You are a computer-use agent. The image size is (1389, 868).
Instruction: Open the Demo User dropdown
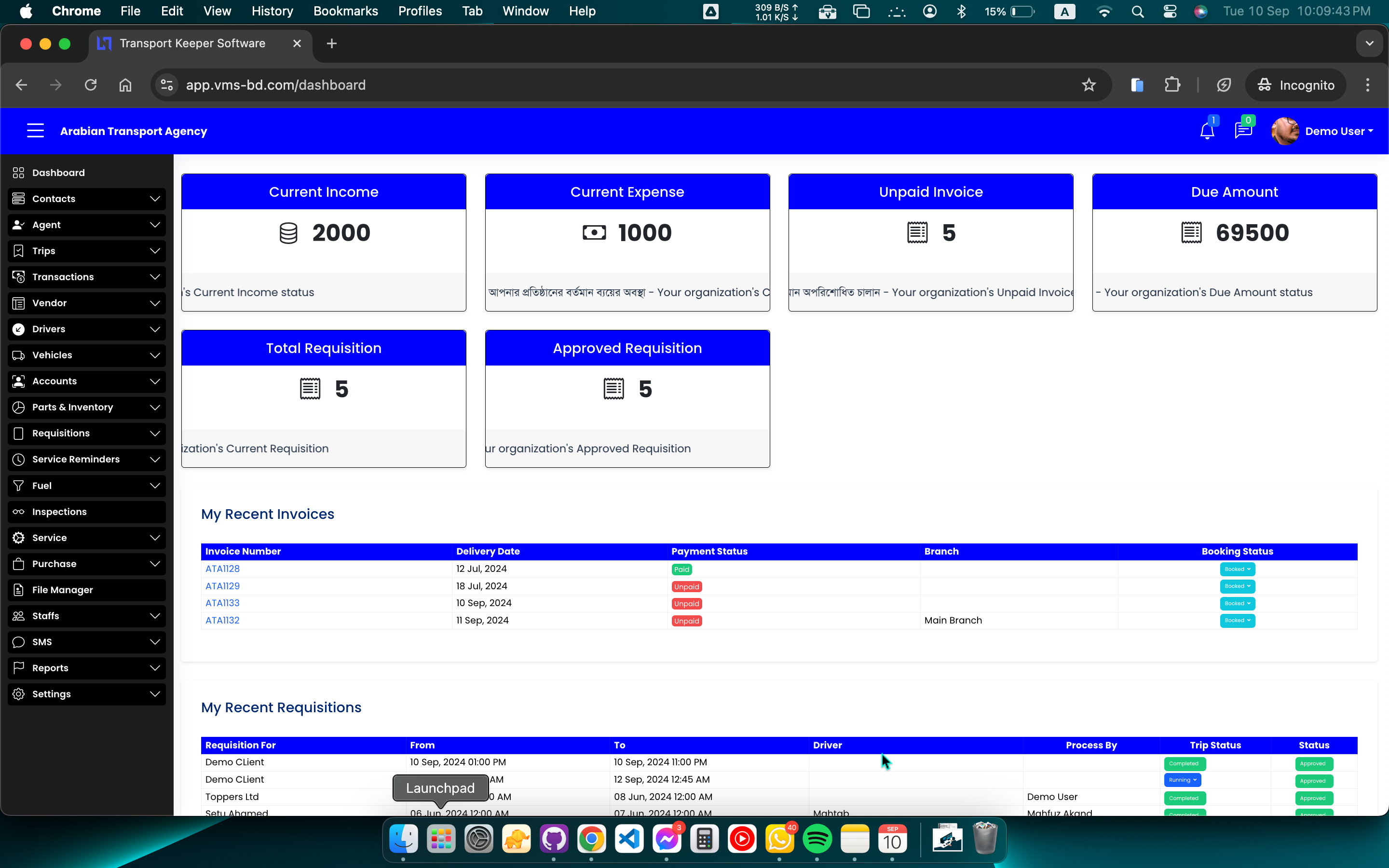point(1338,132)
